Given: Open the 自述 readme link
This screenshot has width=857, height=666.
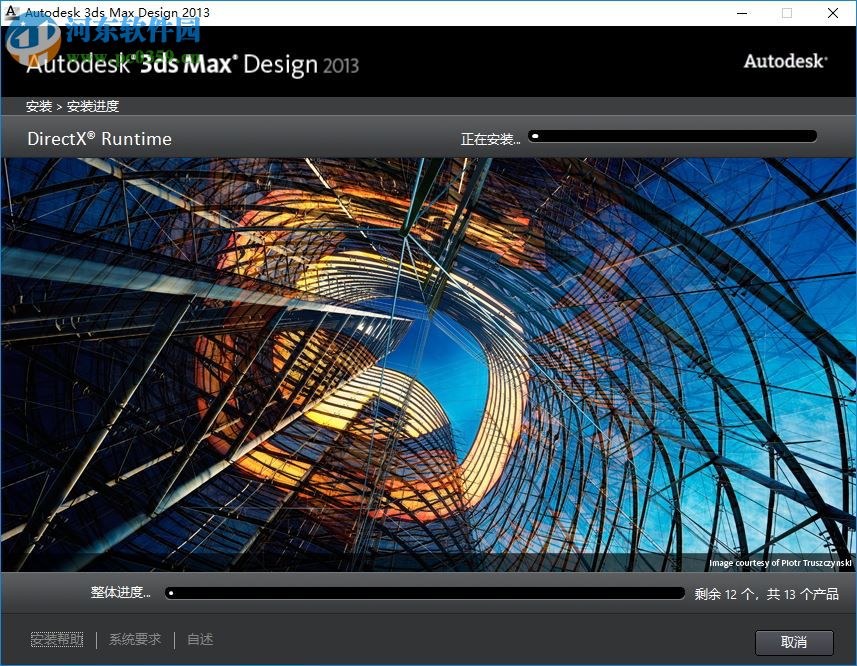Looking at the screenshot, I should pyautogui.click(x=199, y=638).
